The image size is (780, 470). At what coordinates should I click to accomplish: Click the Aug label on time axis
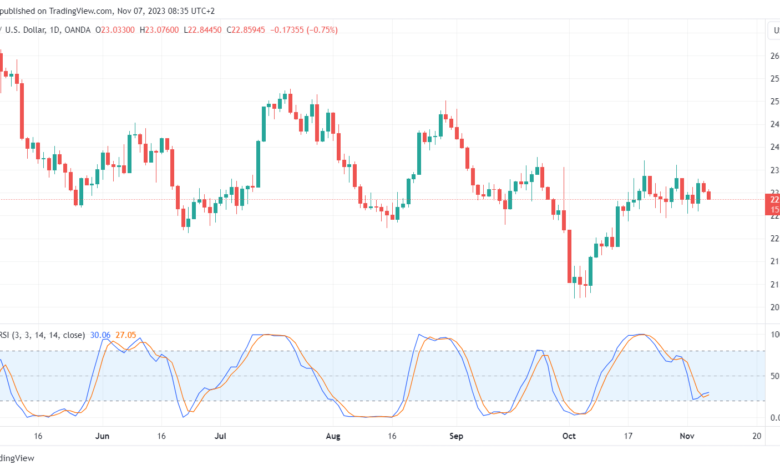333,436
